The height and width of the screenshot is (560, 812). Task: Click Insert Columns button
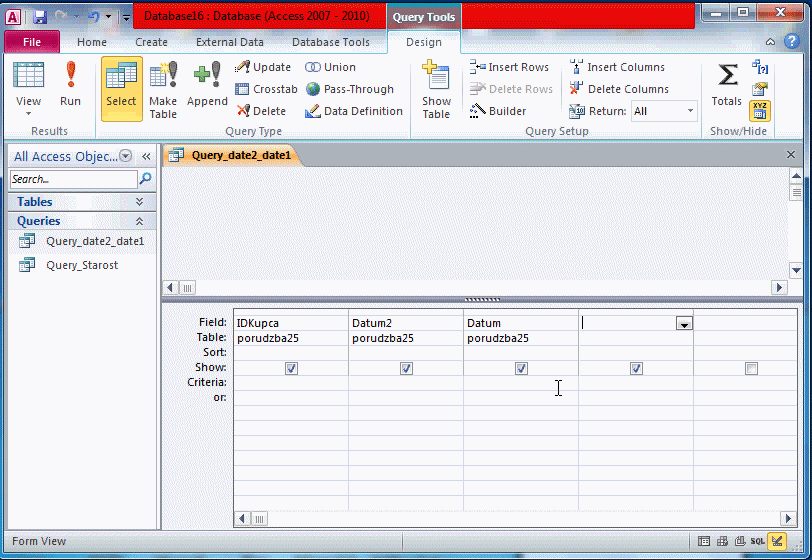coord(616,67)
